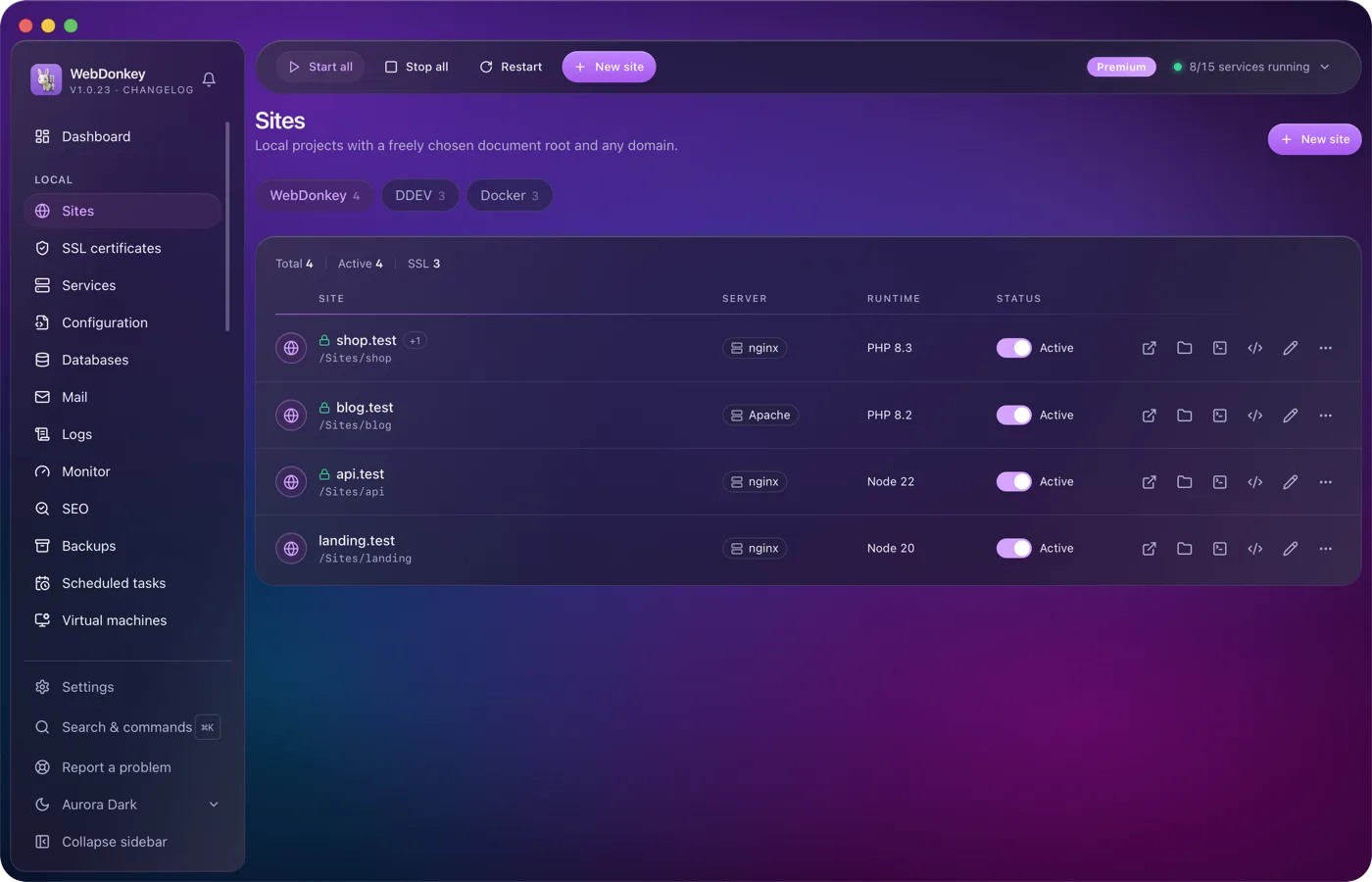Edit the shop.test site with the pencil
The width and height of the screenshot is (1372, 882).
1291,348
